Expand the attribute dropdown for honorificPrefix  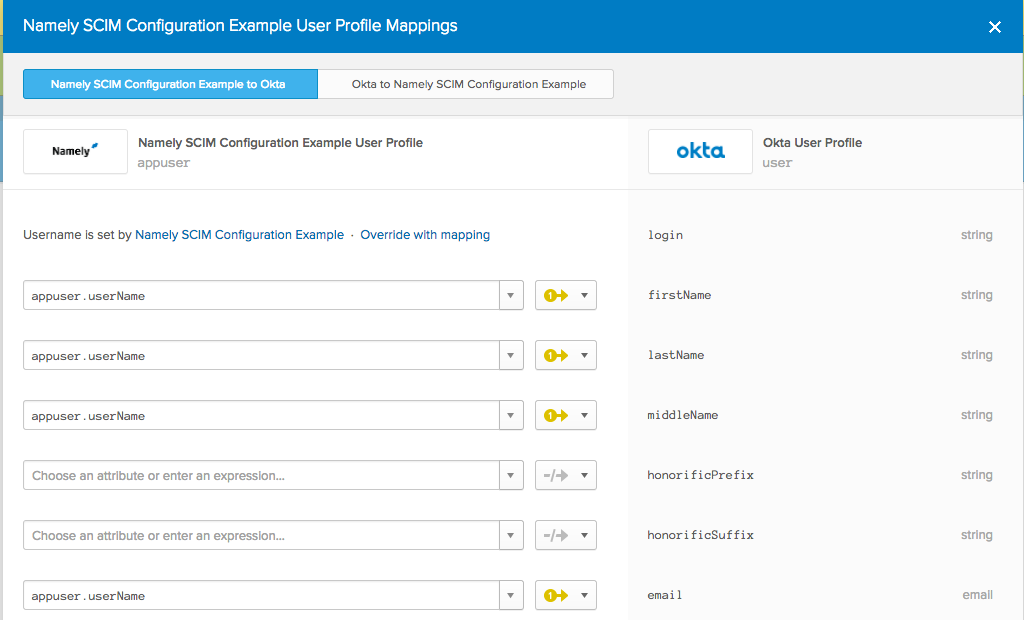click(511, 476)
